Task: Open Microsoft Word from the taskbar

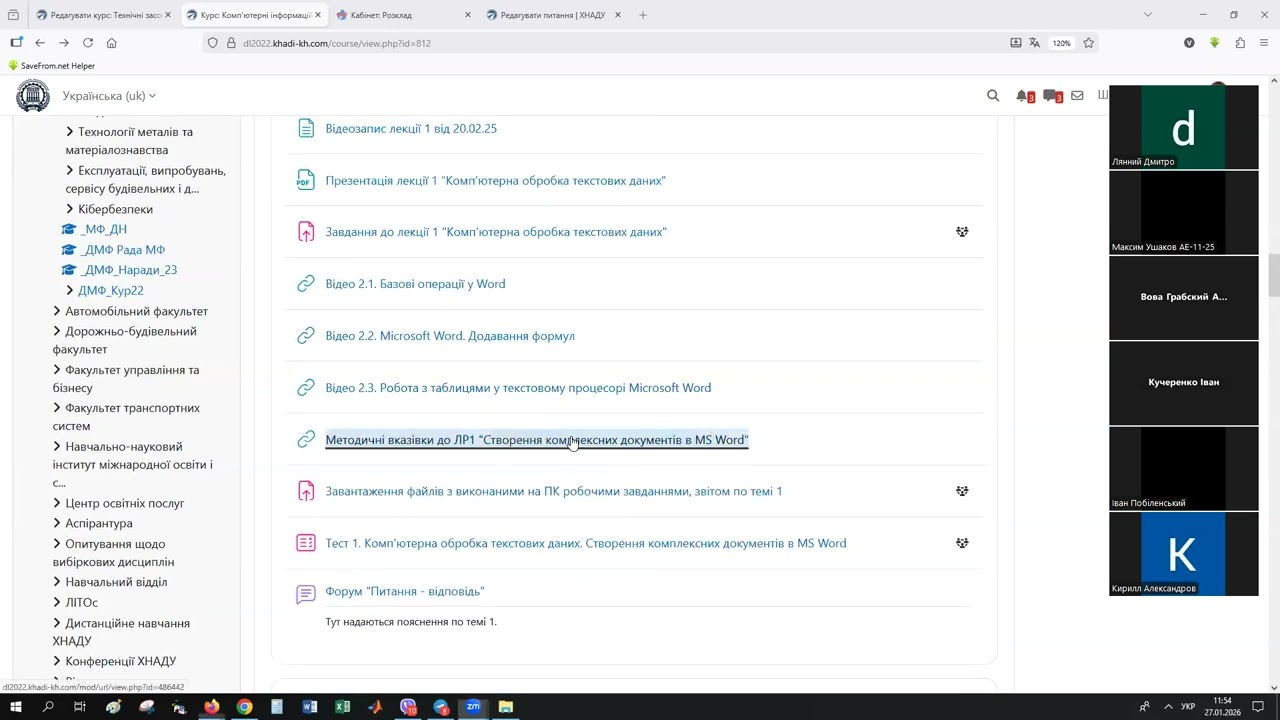Action: tap(310, 707)
